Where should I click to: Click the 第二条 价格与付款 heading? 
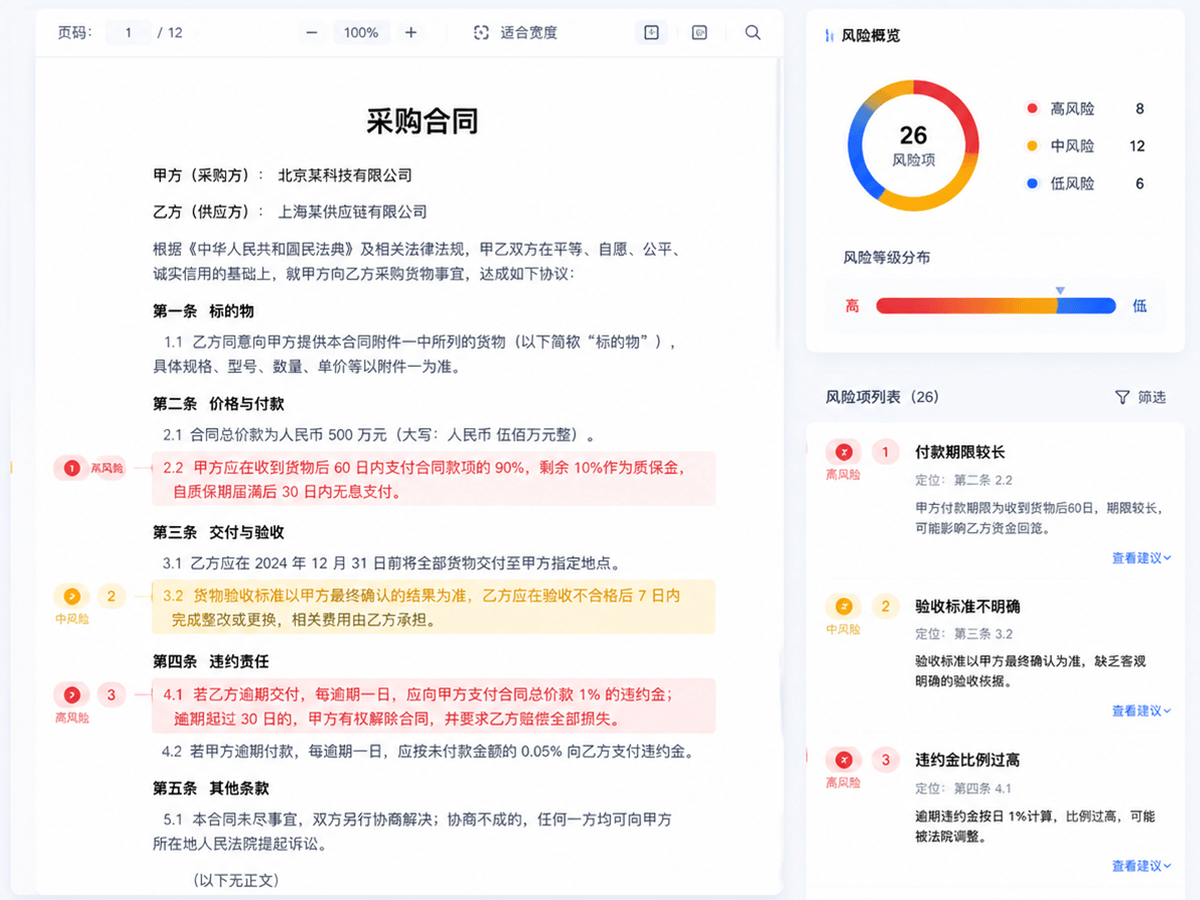(x=219, y=404)
